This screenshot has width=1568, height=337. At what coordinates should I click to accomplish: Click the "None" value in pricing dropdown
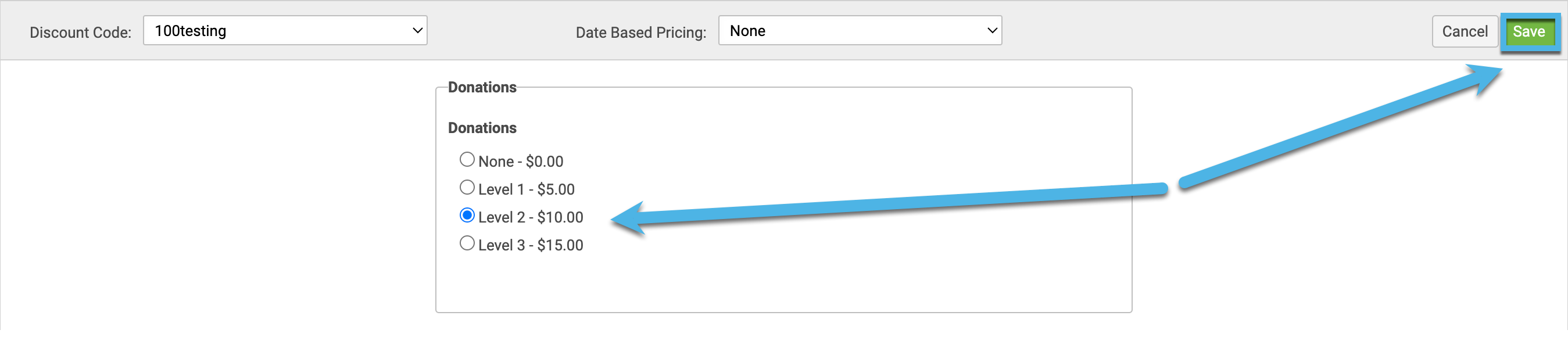coord(747,31)
